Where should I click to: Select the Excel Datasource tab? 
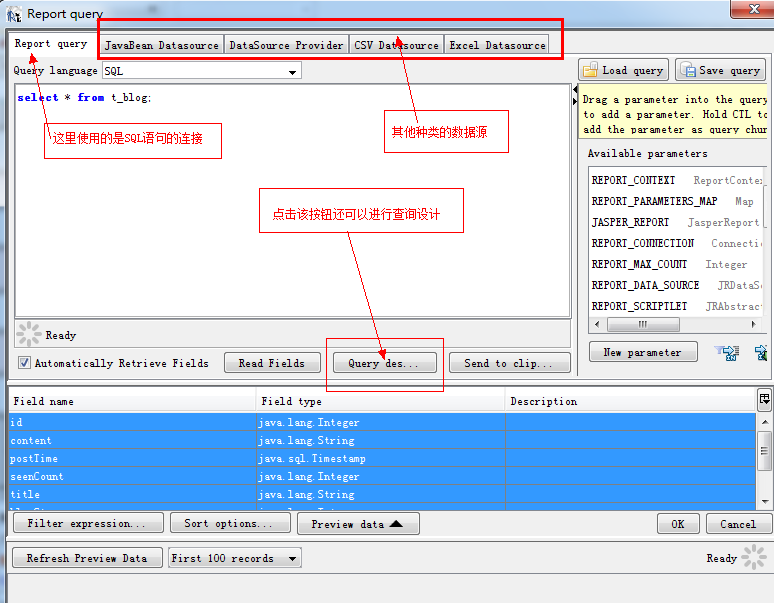[x=497, y=45]
